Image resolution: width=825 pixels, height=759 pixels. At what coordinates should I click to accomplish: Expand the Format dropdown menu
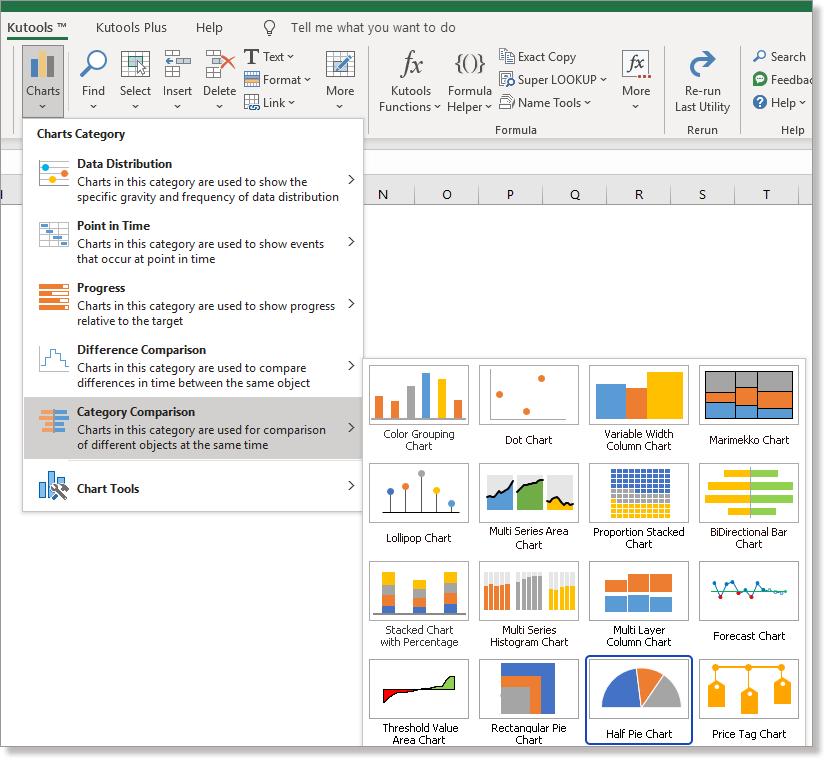point(277,79)
